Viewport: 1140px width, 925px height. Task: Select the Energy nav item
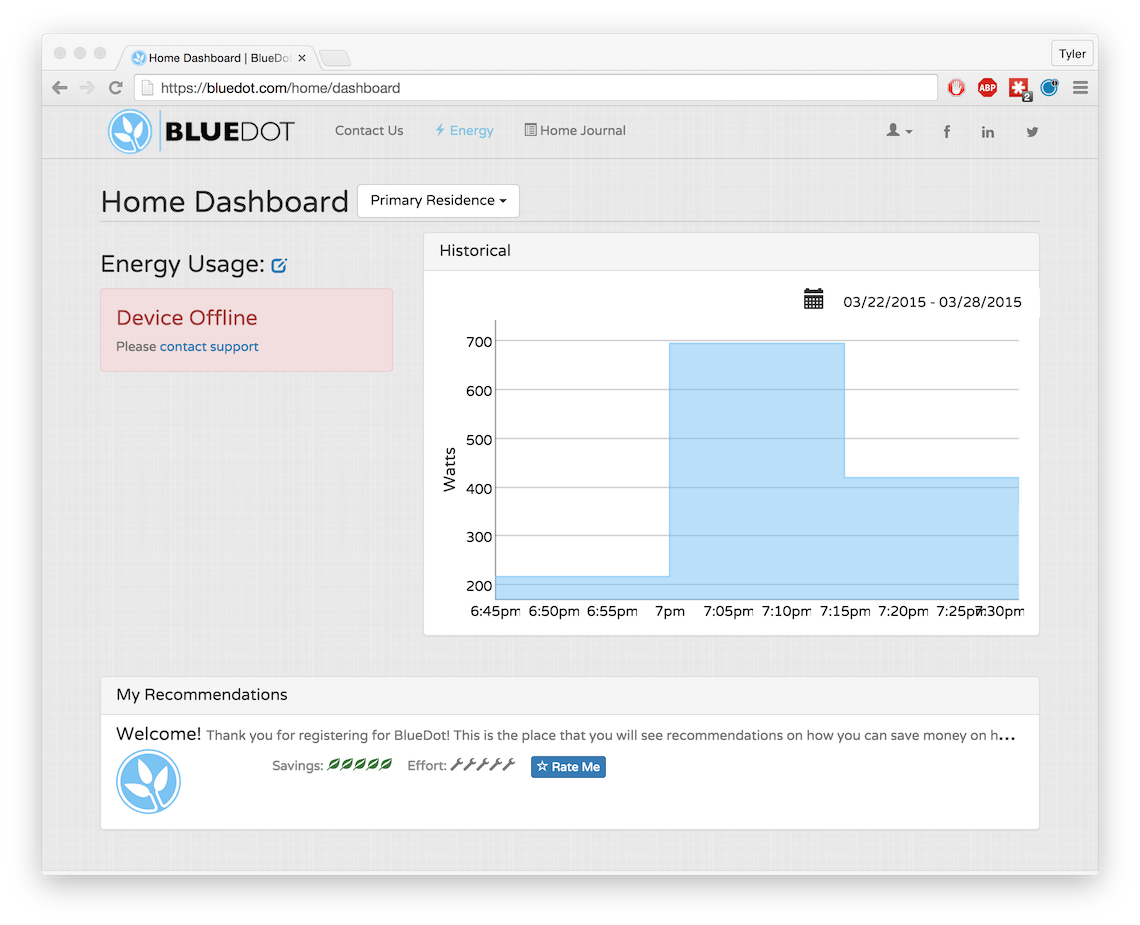[x=465, y=131]
